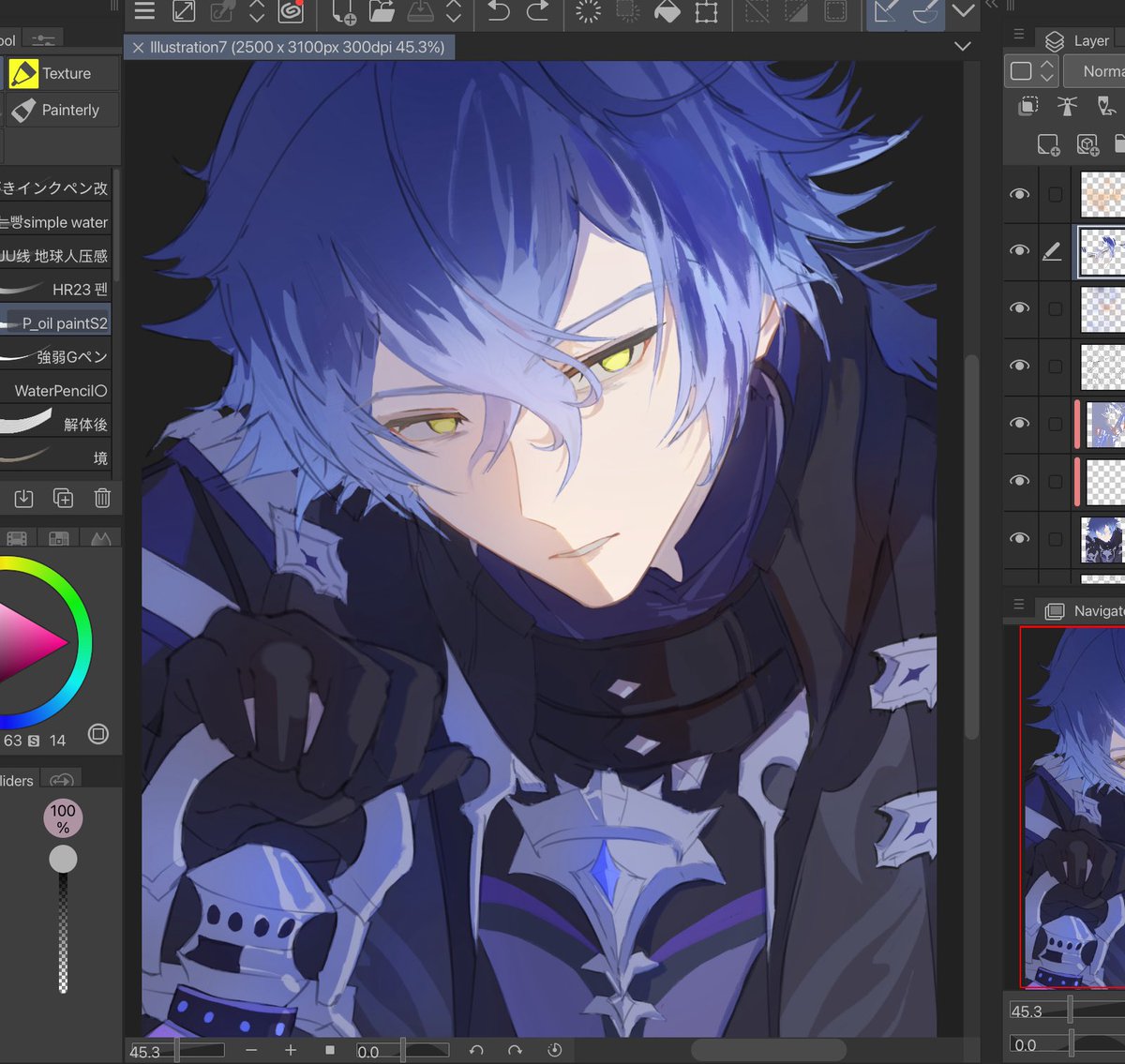Open the Normal blending mode dropdown
The width and height of the screenshot is (1125, 1064).
[1095, 71]
